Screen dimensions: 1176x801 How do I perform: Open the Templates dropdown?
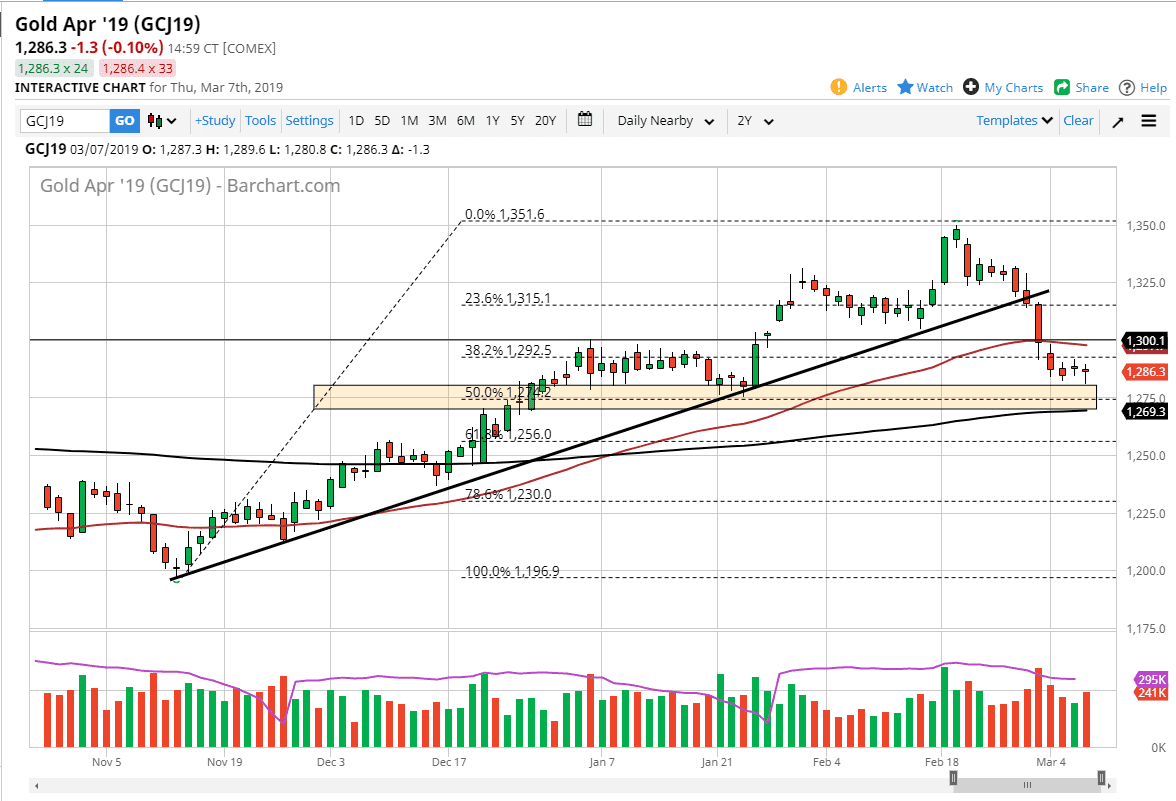(1015, 120)
